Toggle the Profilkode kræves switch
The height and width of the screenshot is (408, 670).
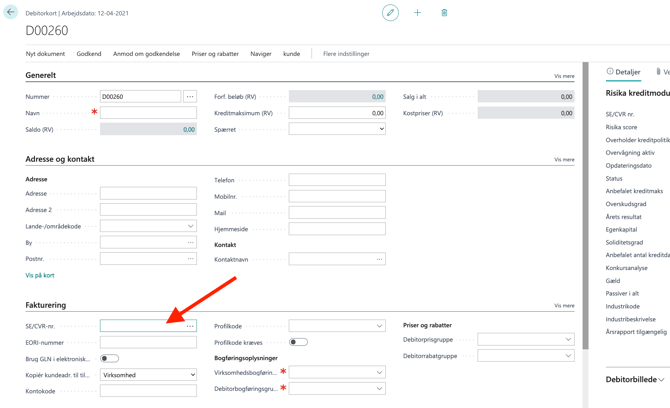tap(298, 342)
